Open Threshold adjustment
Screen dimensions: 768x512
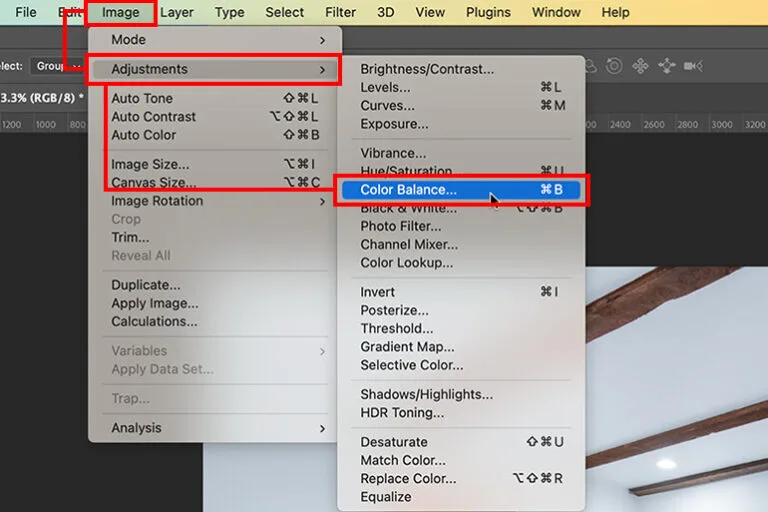[x=461, y=328]
